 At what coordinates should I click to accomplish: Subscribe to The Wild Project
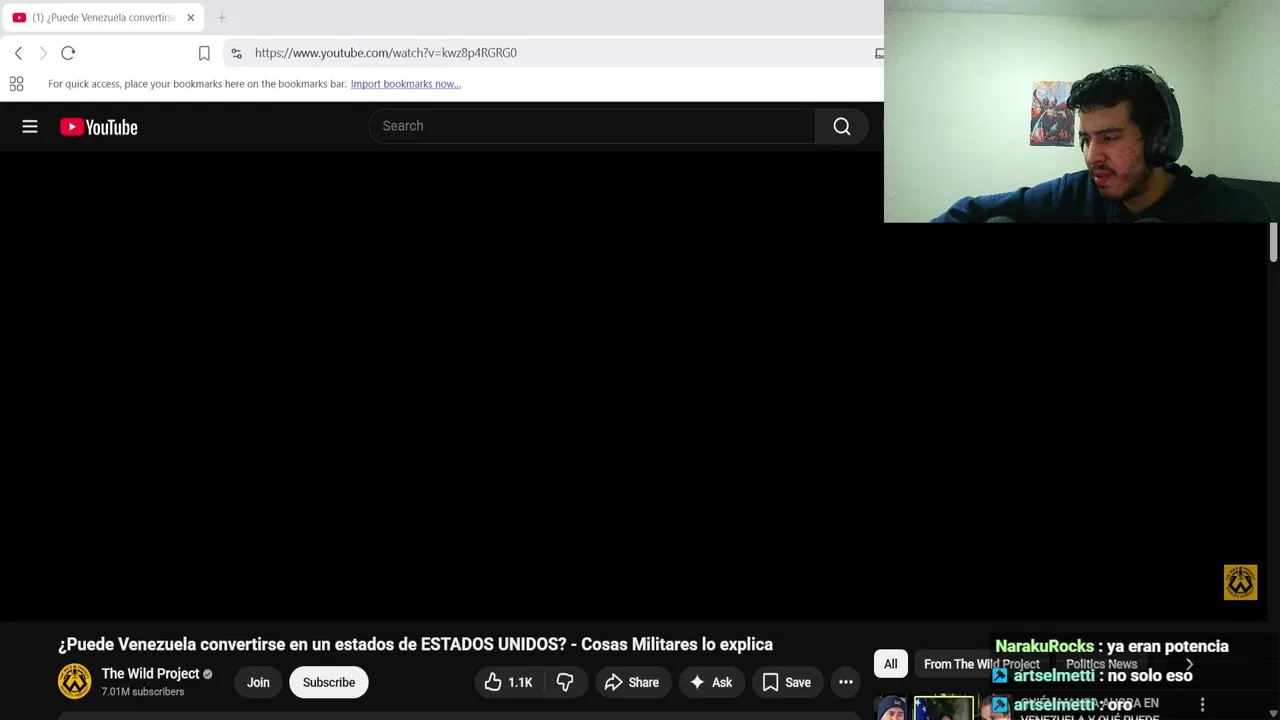pyautogui.click(x=329, y=682)
